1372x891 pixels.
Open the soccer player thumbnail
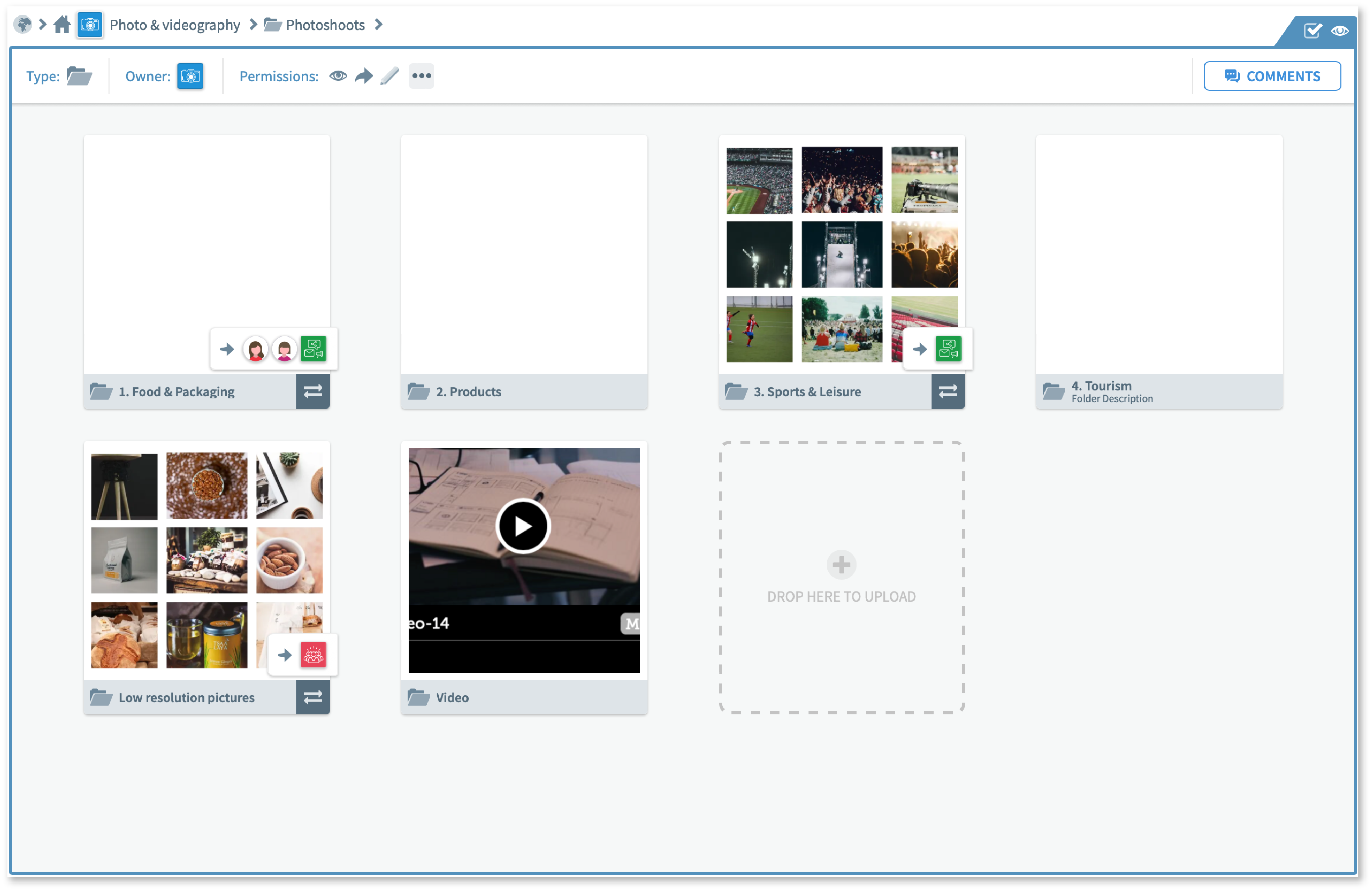(759, 330)
